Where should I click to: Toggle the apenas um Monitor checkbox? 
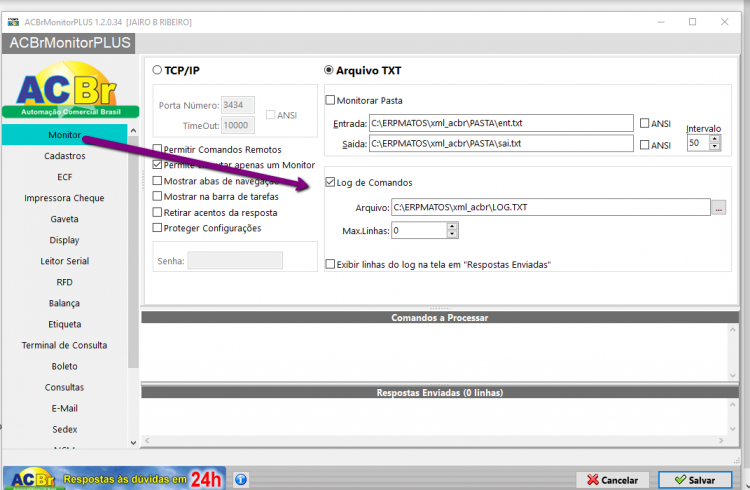(157, 165)
